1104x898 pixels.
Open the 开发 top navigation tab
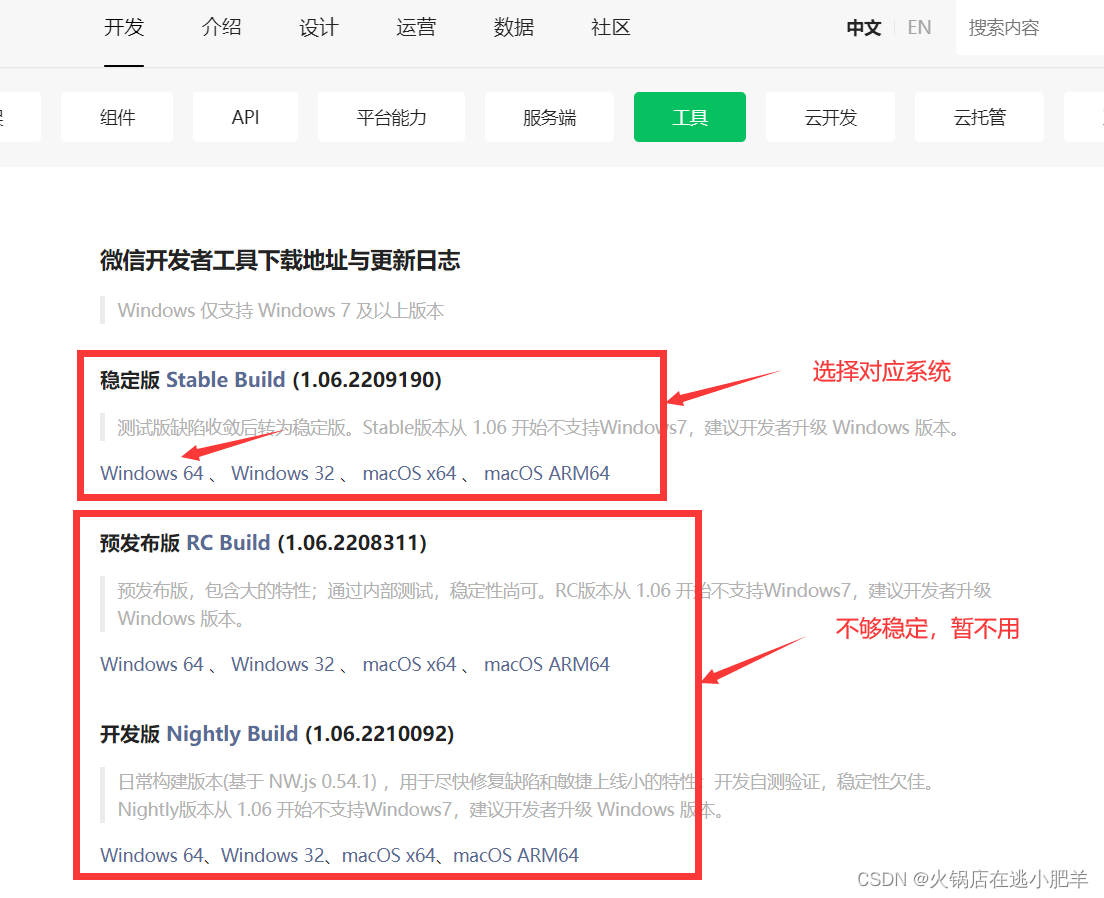[x=124, y=27]
